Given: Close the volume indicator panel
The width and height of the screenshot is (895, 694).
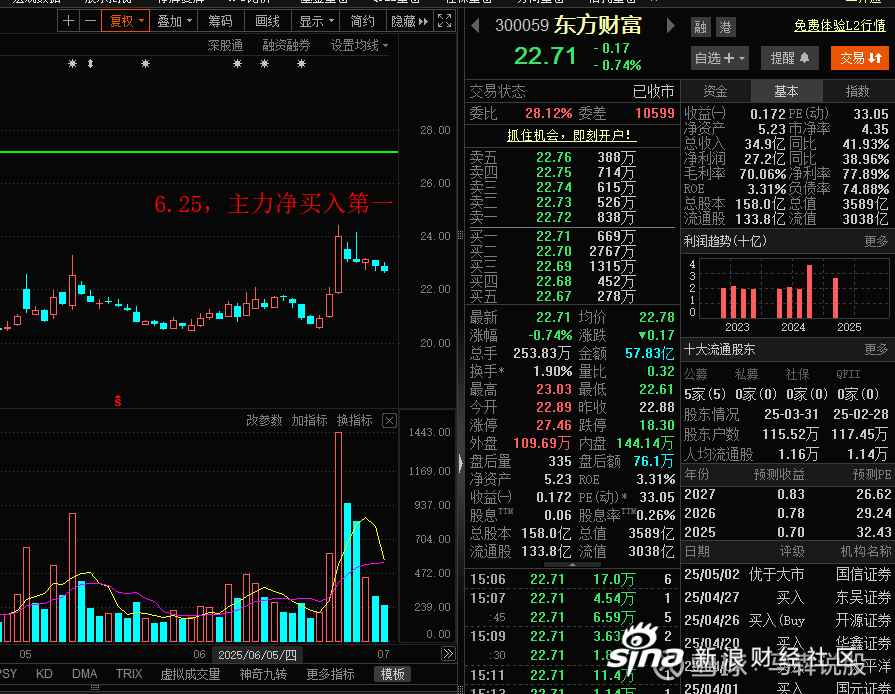Looking at the screenshot, I should (389, 421).
